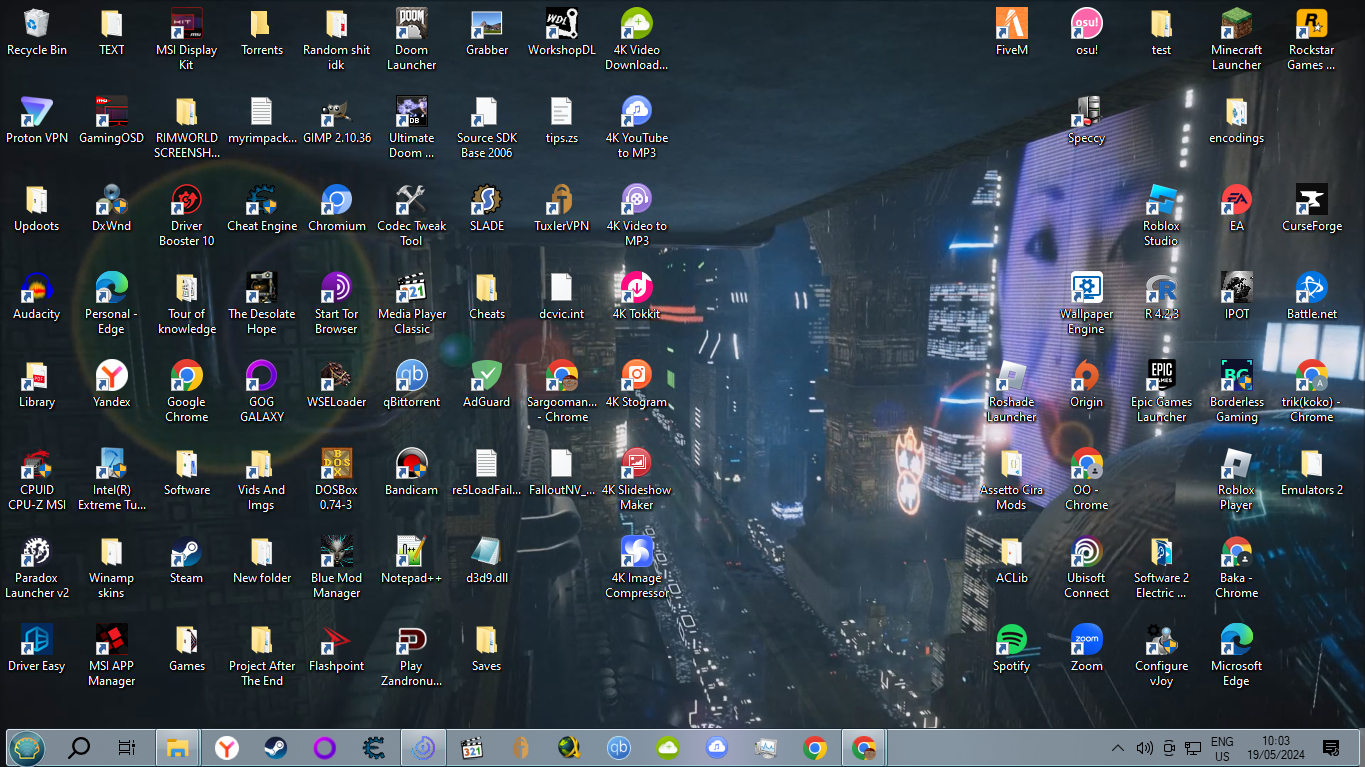Screen dimensions: 1365x767
Task: Click the clock showing 10:03
Action: (x=1275, y=748)
